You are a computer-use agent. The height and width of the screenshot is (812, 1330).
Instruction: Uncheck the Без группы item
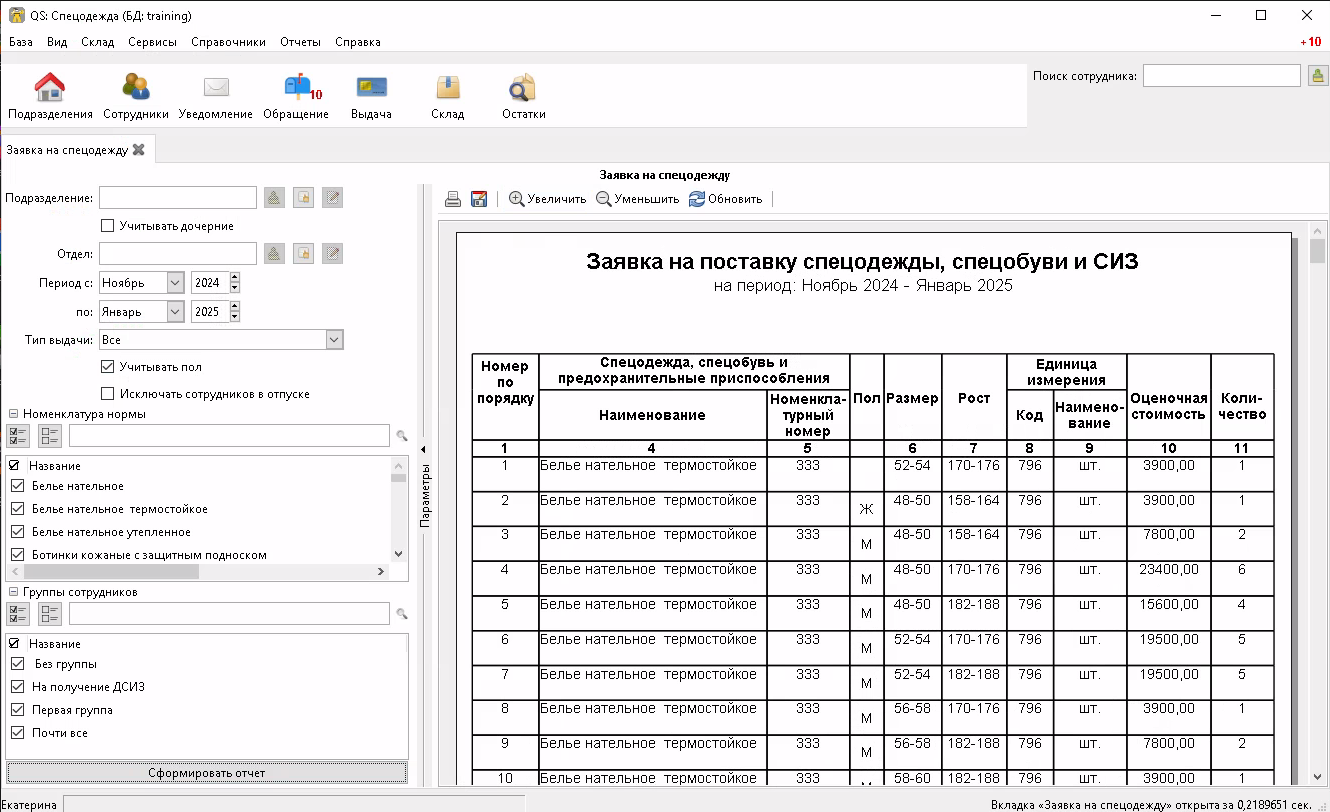(17, 664)
